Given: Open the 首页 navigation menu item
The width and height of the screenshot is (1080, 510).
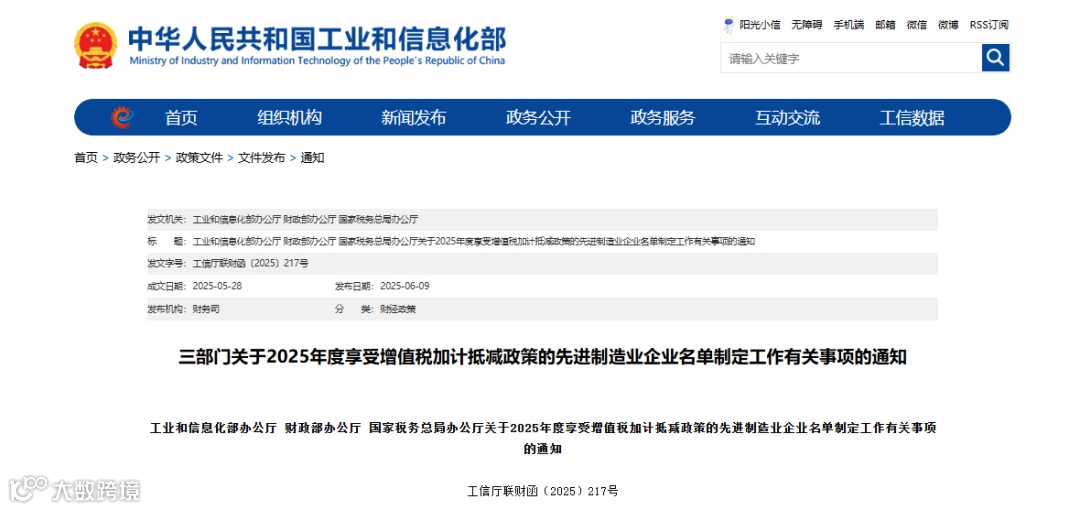Looking at the screenshot, I should 181,118.
